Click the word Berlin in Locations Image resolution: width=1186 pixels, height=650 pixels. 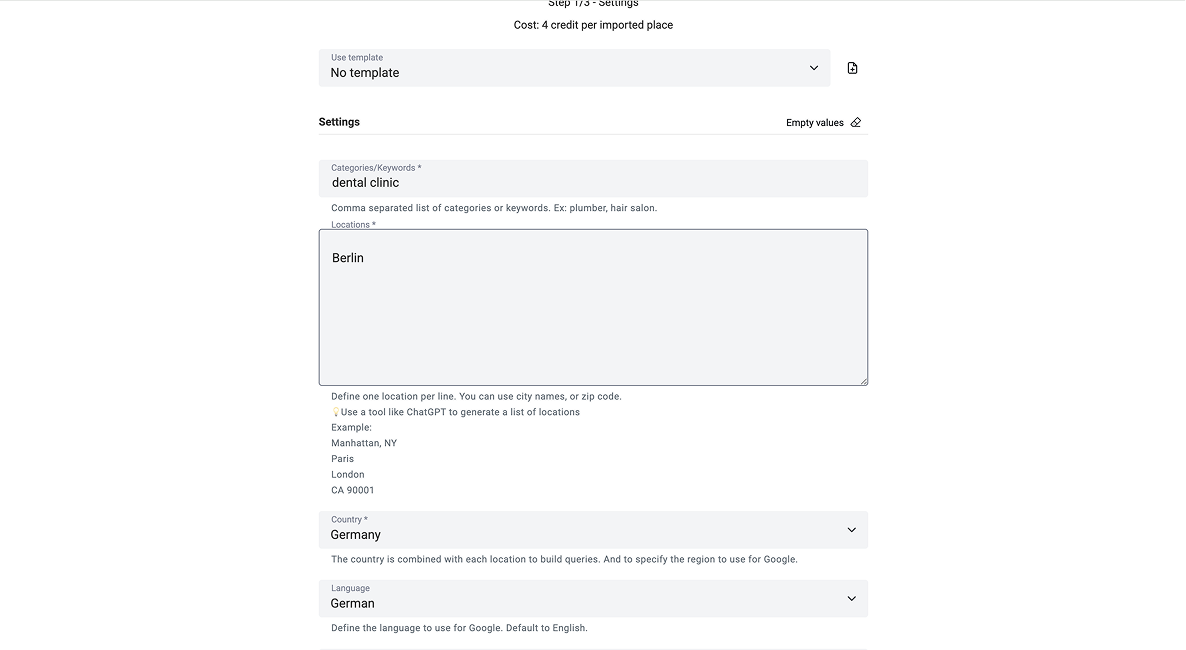[x=348, y=258]
